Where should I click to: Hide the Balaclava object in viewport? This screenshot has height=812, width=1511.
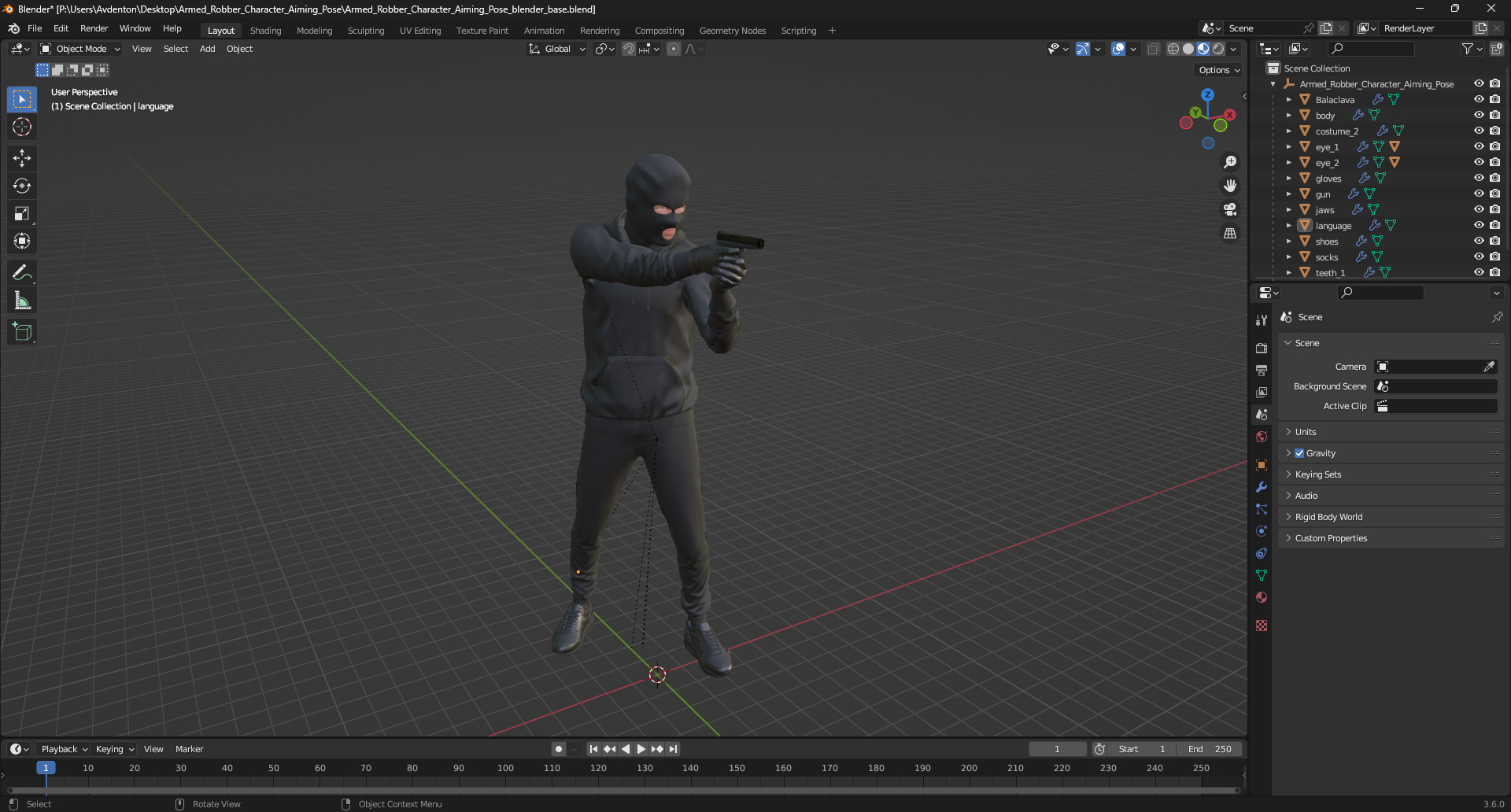click(x=1479, y=99)
